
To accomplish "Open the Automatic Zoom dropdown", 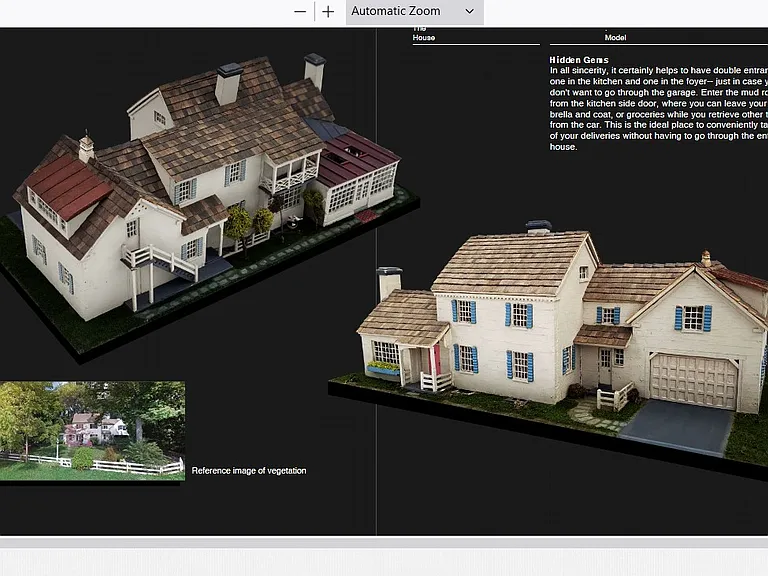I will click(414, 11).
